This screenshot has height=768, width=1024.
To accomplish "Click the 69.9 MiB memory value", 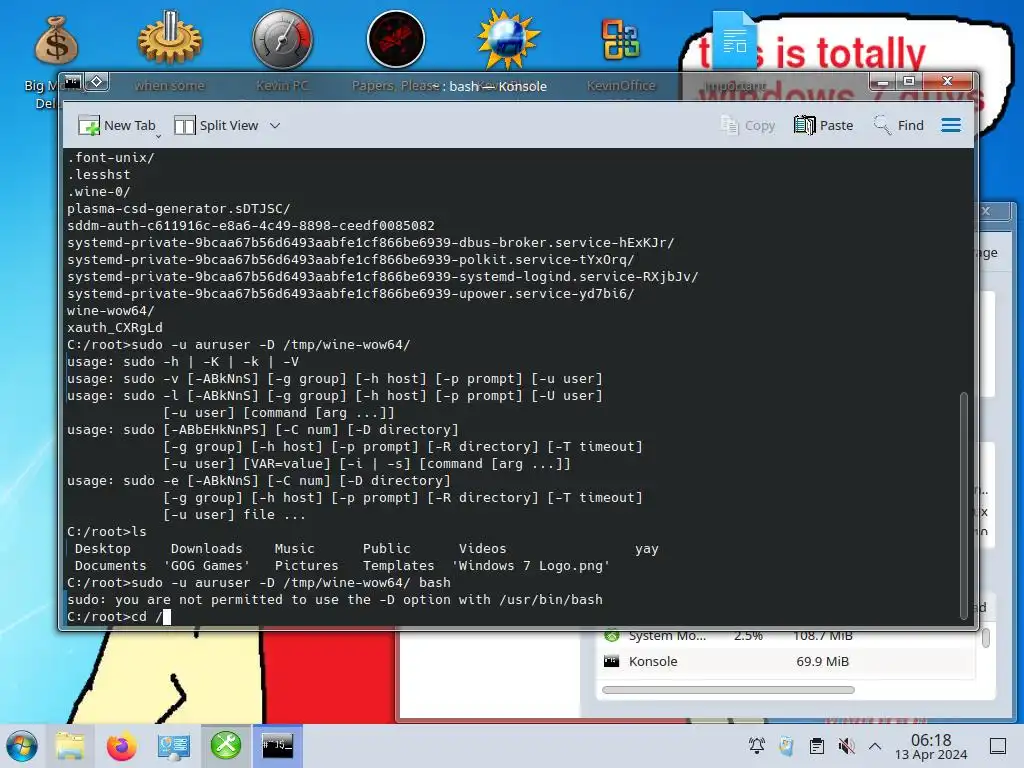I will tap(822, 662).
